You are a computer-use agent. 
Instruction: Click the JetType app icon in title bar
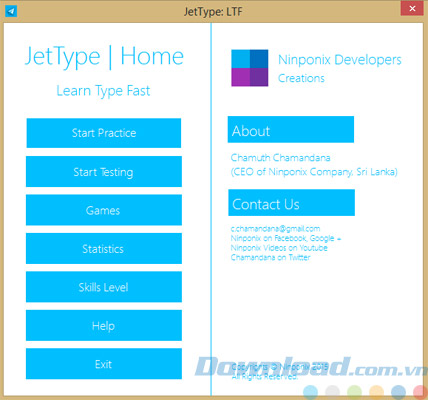click(x=11, y=11)
